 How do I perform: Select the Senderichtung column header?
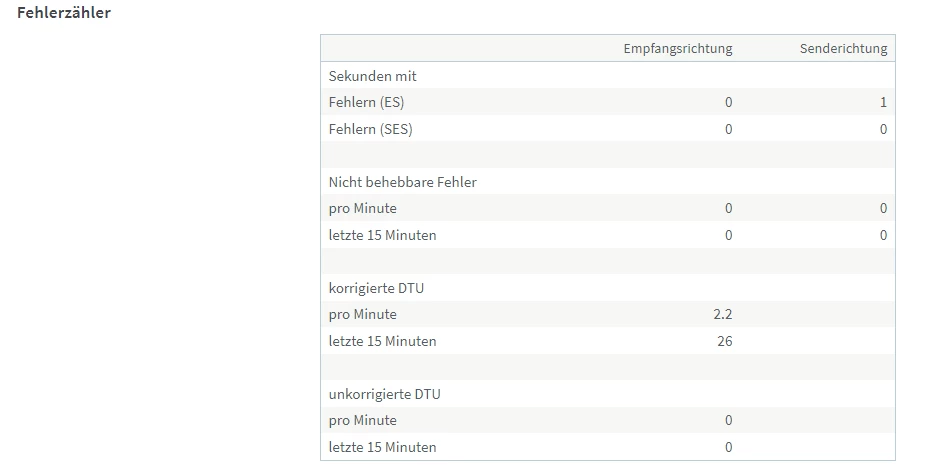(x=842, y=49)
